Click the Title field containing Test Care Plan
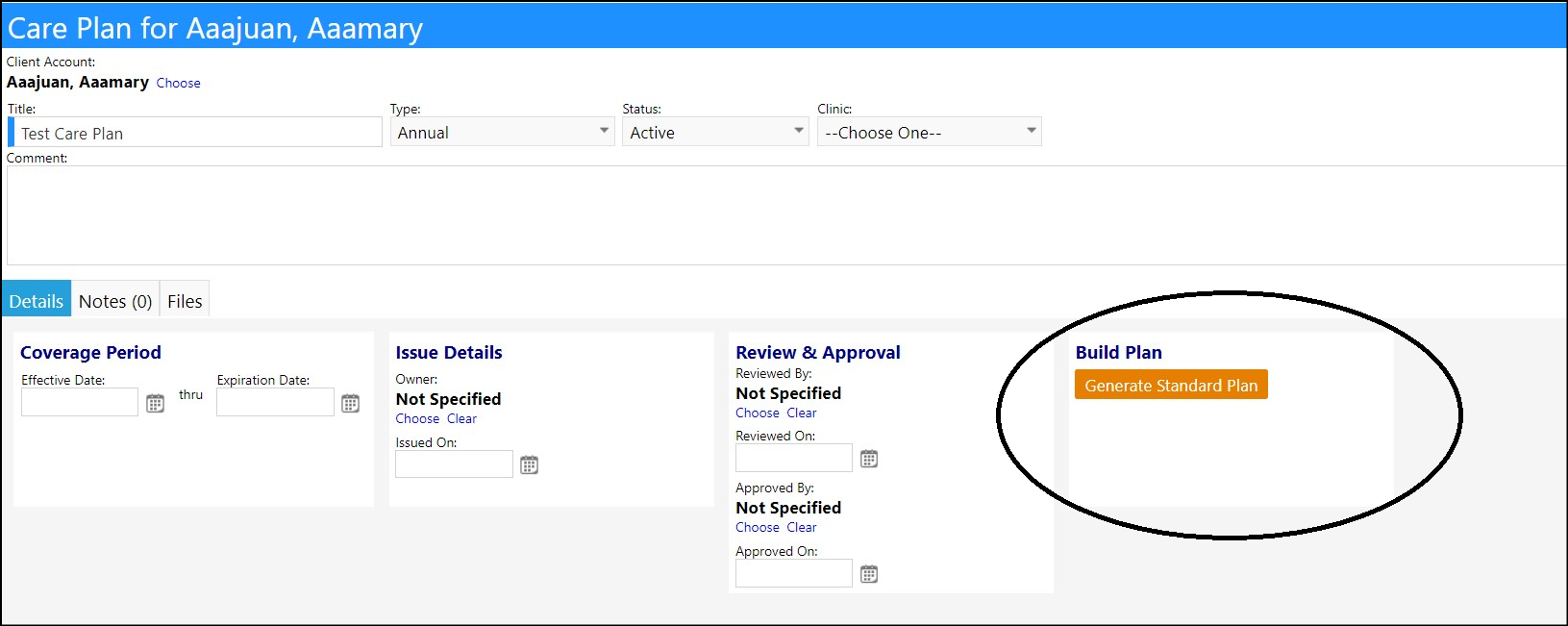 (195, 133)
